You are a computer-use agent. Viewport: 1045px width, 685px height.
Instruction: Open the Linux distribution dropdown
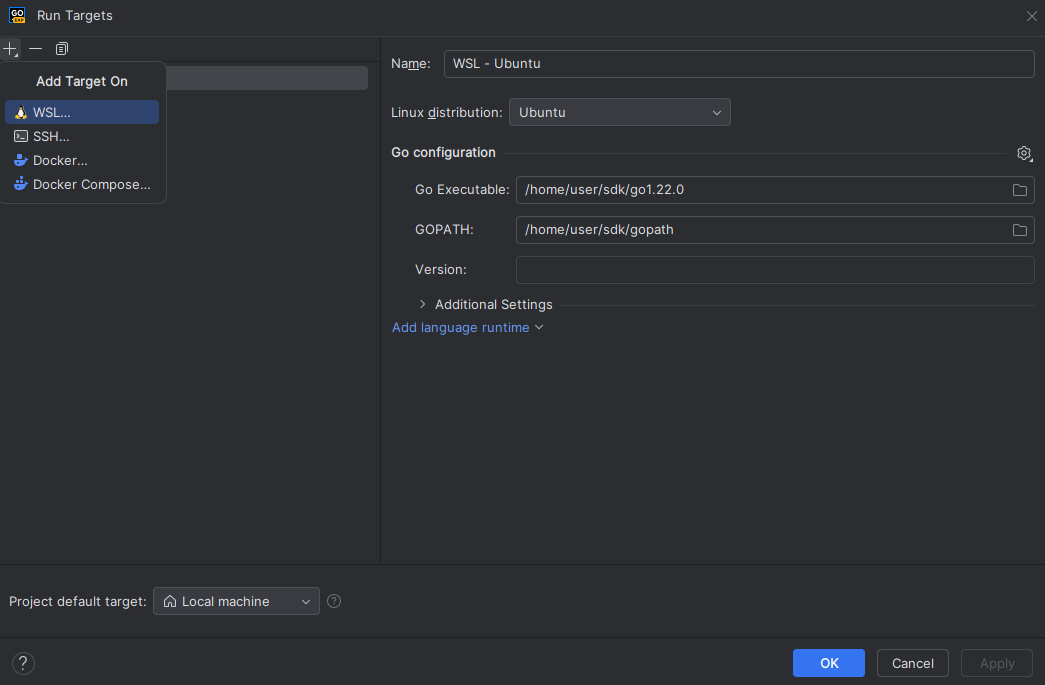click(x=619, y=112)
